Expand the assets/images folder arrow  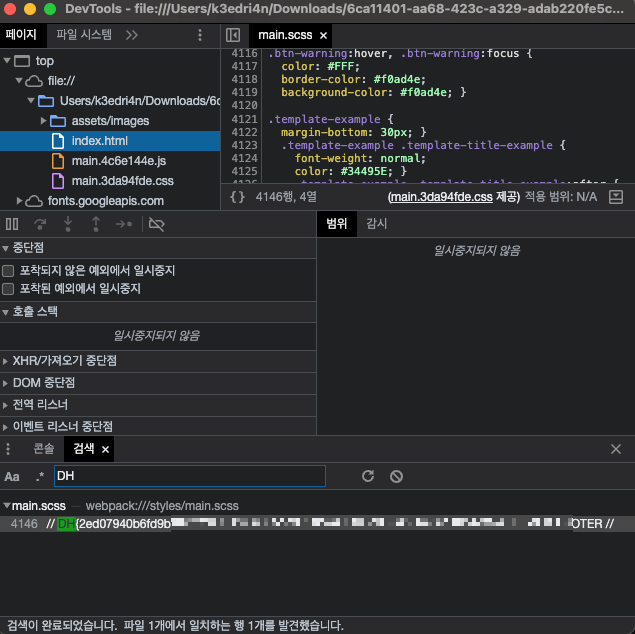[43, 120]
